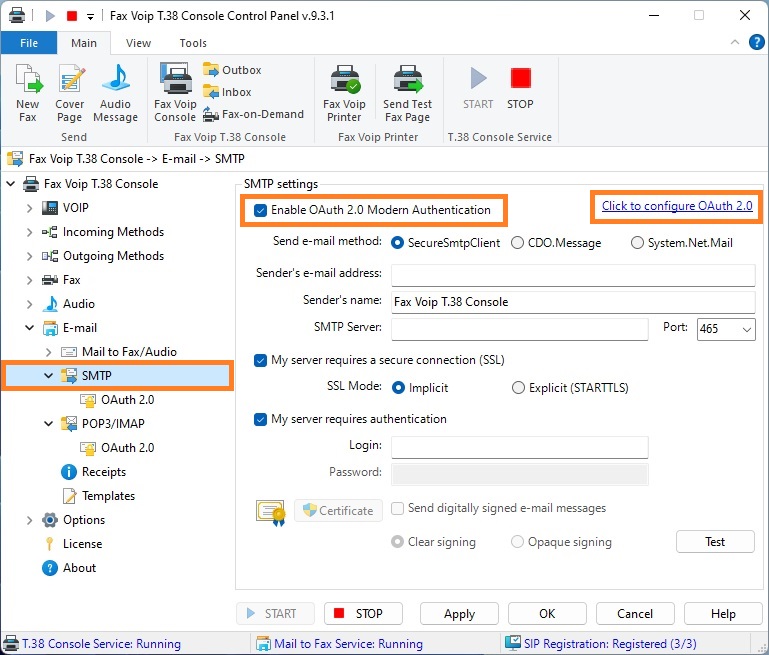769x655 pixels.
Task: Click in Sender's e-mail address field
Action: (x=573, y=276)
